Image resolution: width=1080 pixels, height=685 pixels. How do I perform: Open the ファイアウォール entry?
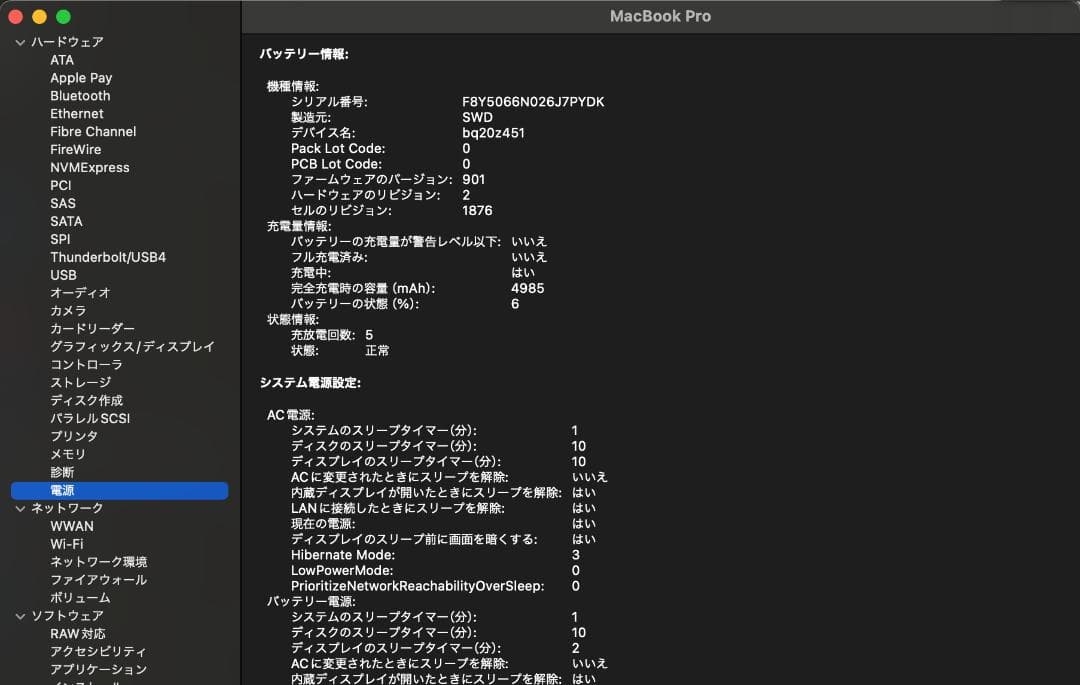[98, 580]
